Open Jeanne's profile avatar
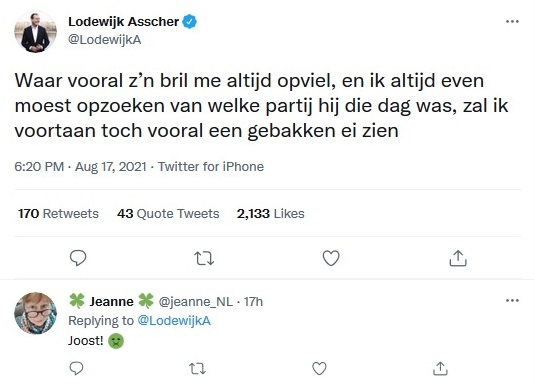 point(35,313)
